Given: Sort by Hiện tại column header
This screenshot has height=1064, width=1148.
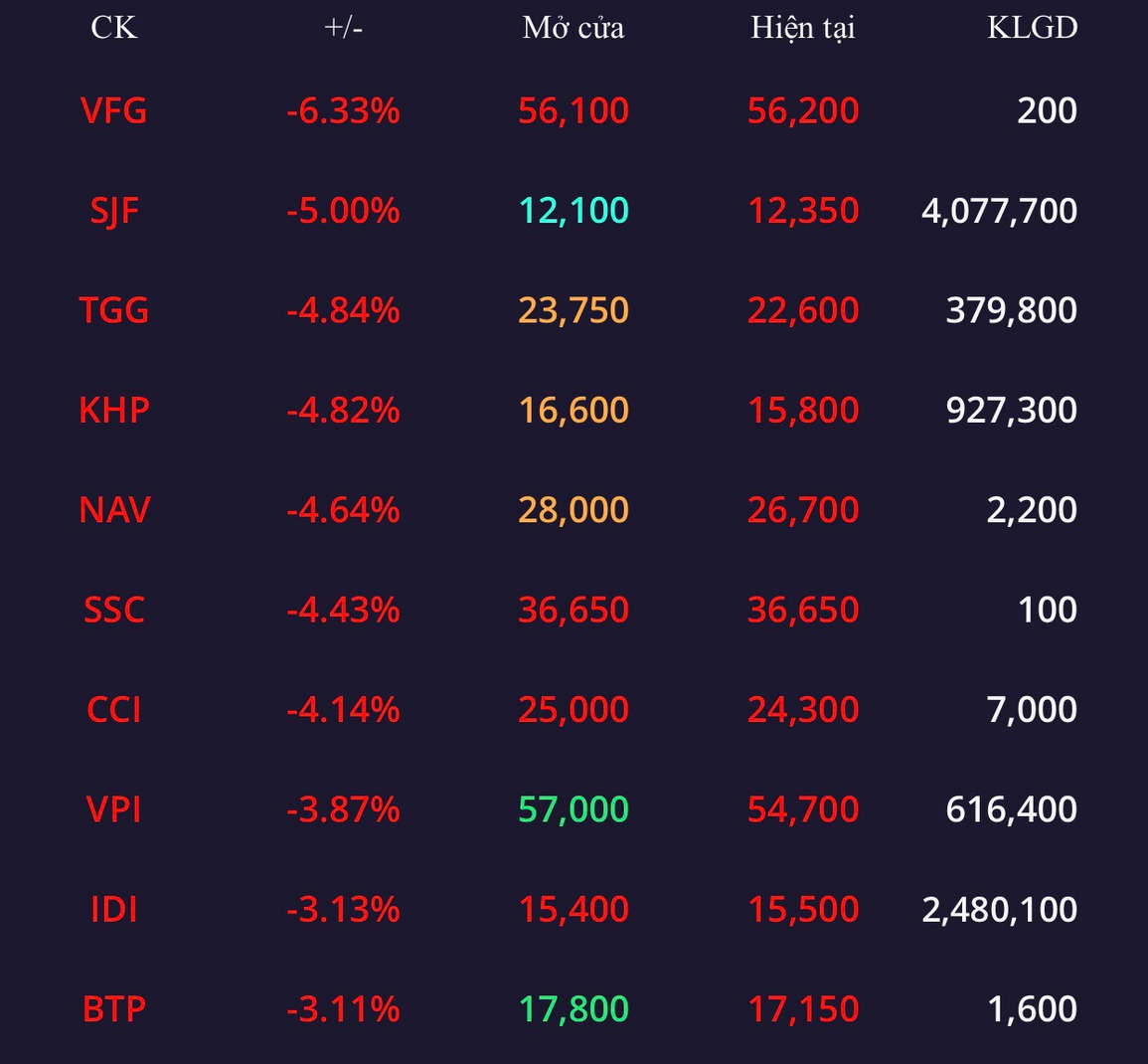Looking at the screenshot, I should point(802,28).
